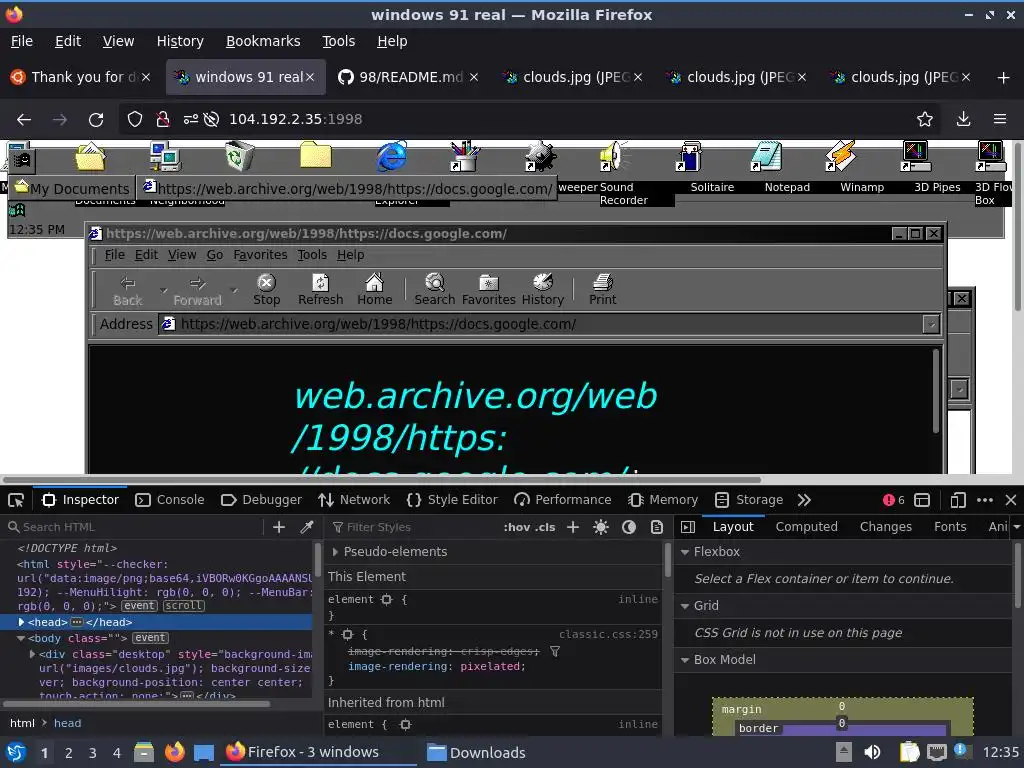Reload the page in Firefox toolbar
1024x768 pixels.
pos(96,120)
